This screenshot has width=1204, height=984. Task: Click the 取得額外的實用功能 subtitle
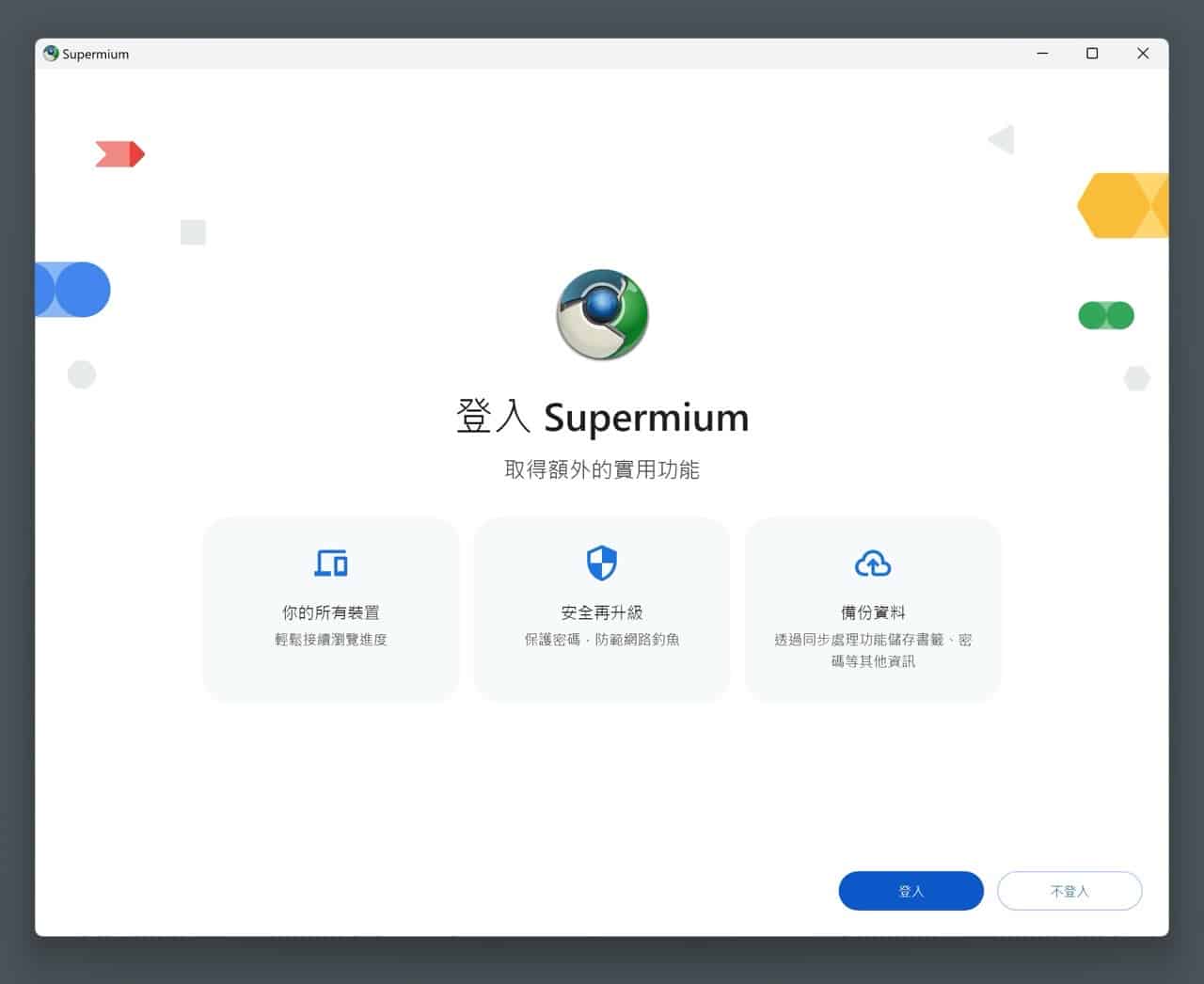click(602, 469)
